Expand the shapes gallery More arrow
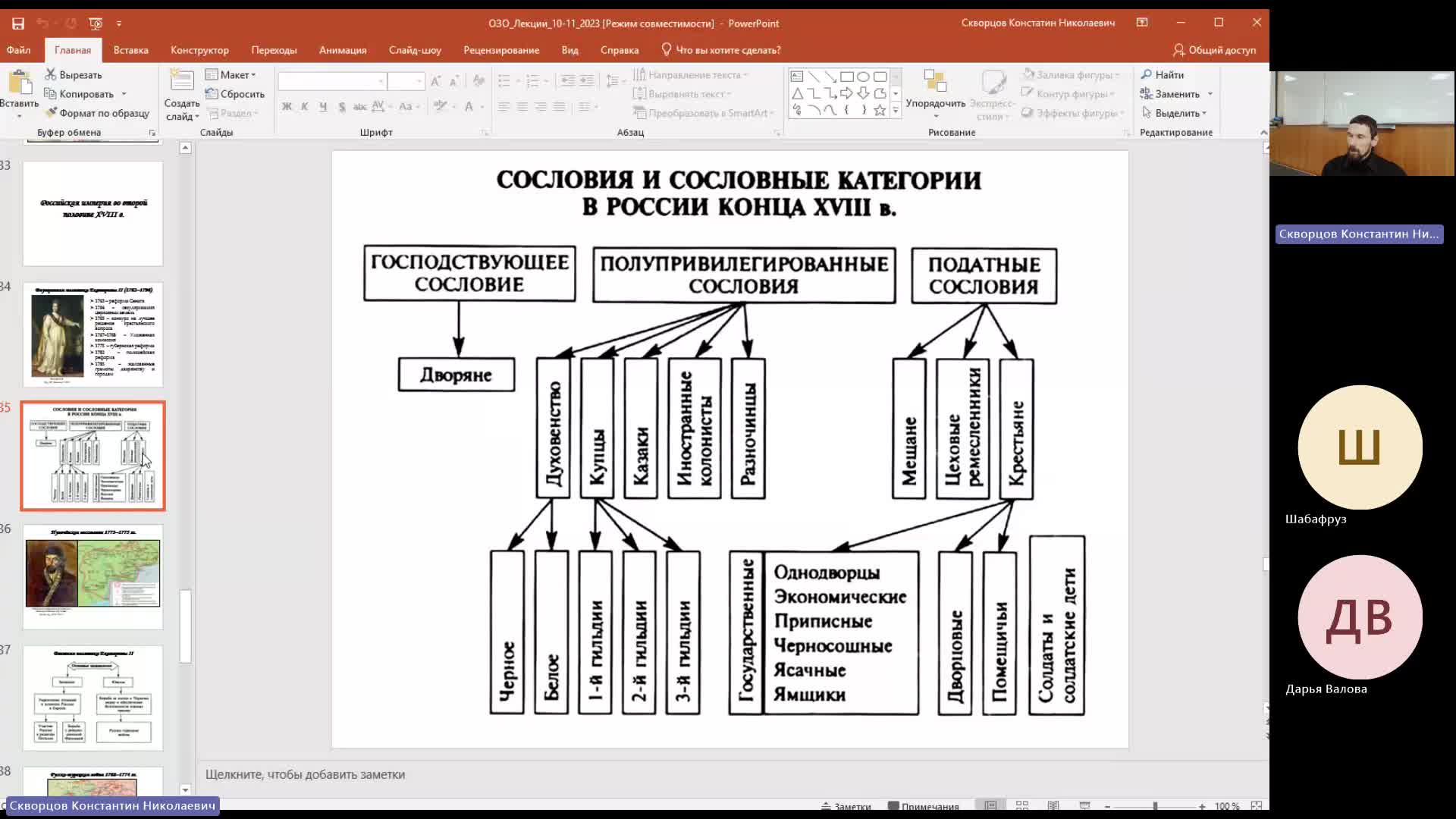Screen dimensions: 1456x819 [896, 111]
